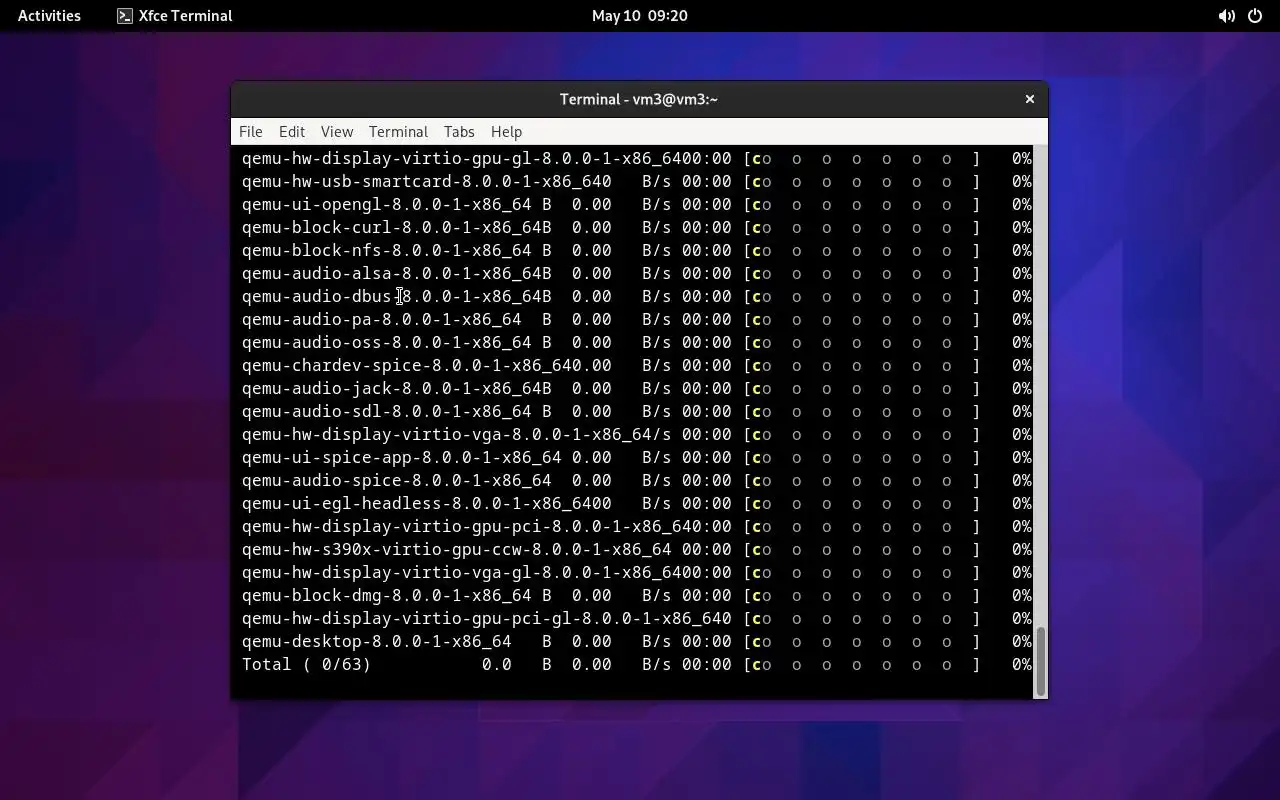Viewport: 1280px width, 800px height.
Task: Click the 0% value on the Total row
Action: tap(1021, 665)
